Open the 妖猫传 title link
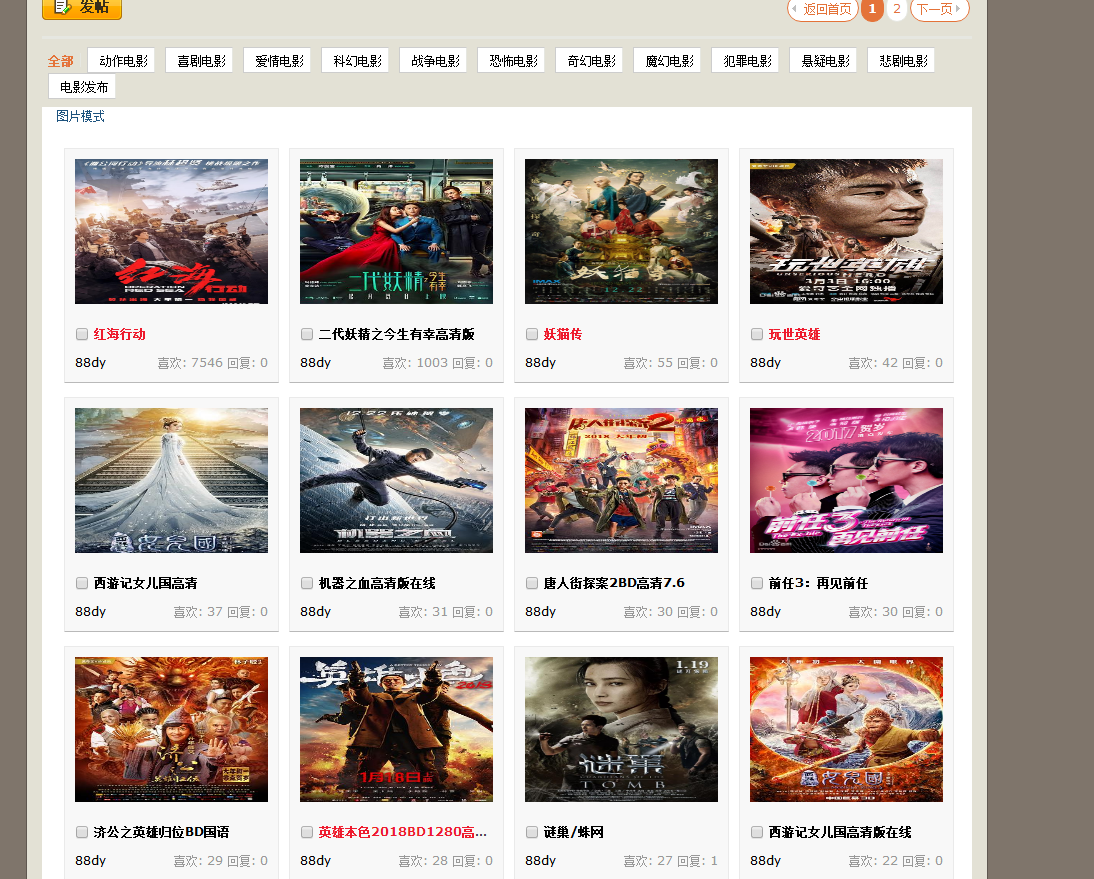 (x=562, y=334)
